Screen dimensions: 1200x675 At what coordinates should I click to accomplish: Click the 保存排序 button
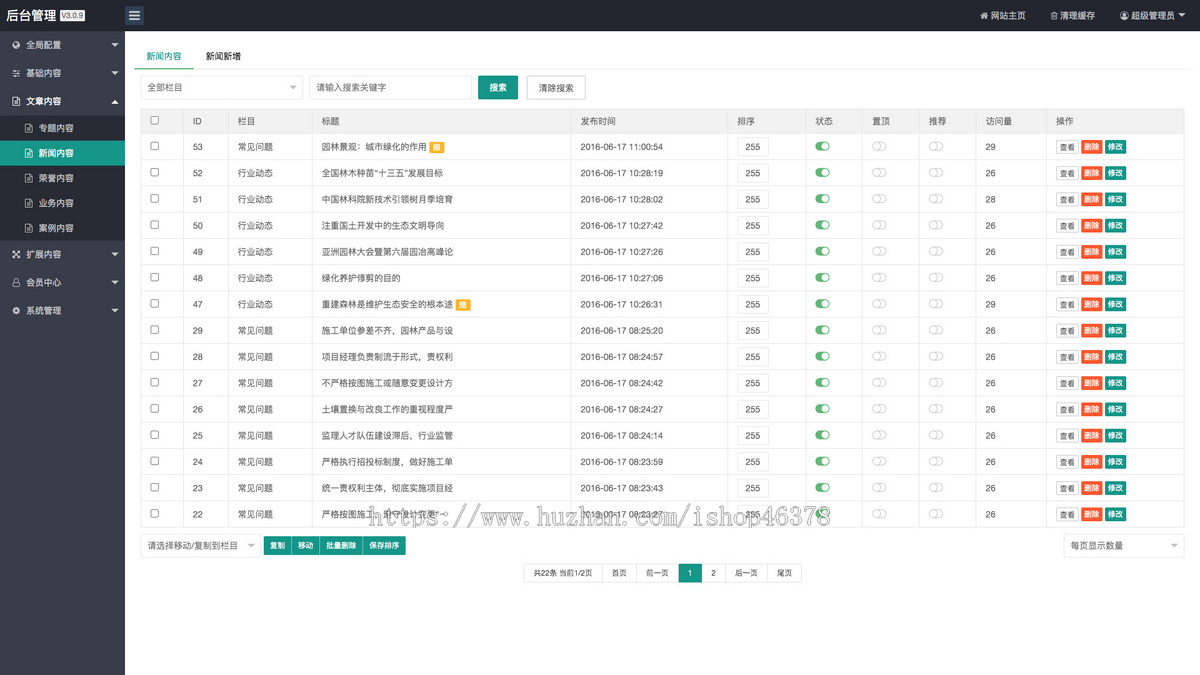pos(385,546)
